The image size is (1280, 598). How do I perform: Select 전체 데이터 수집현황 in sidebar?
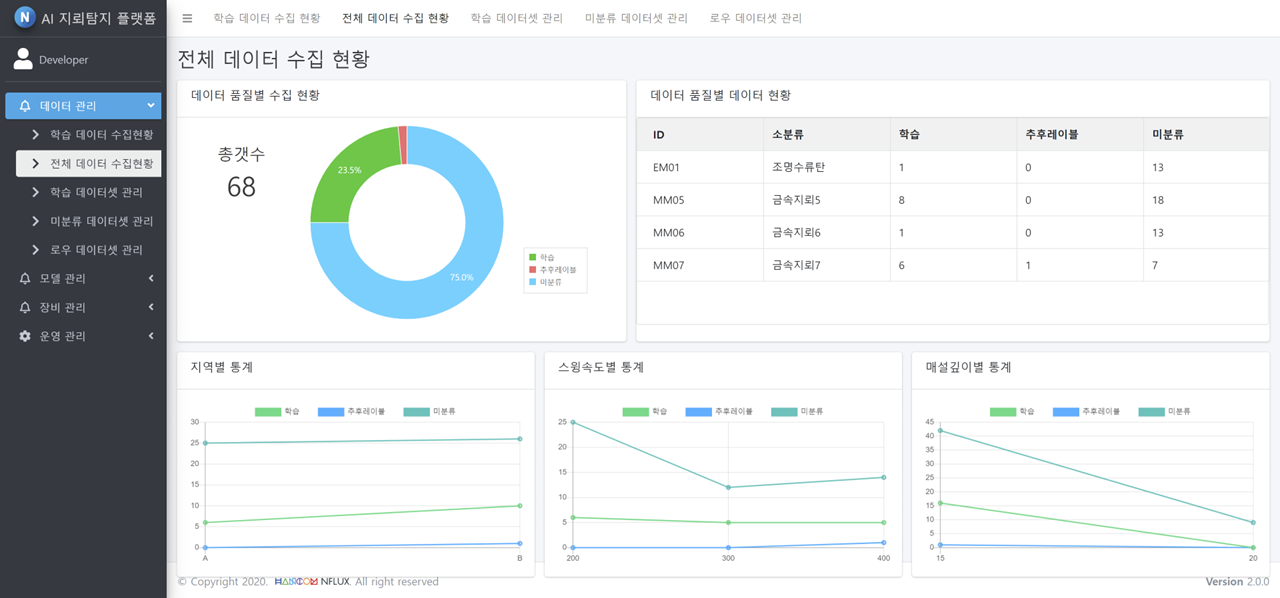tap(88, 164)
